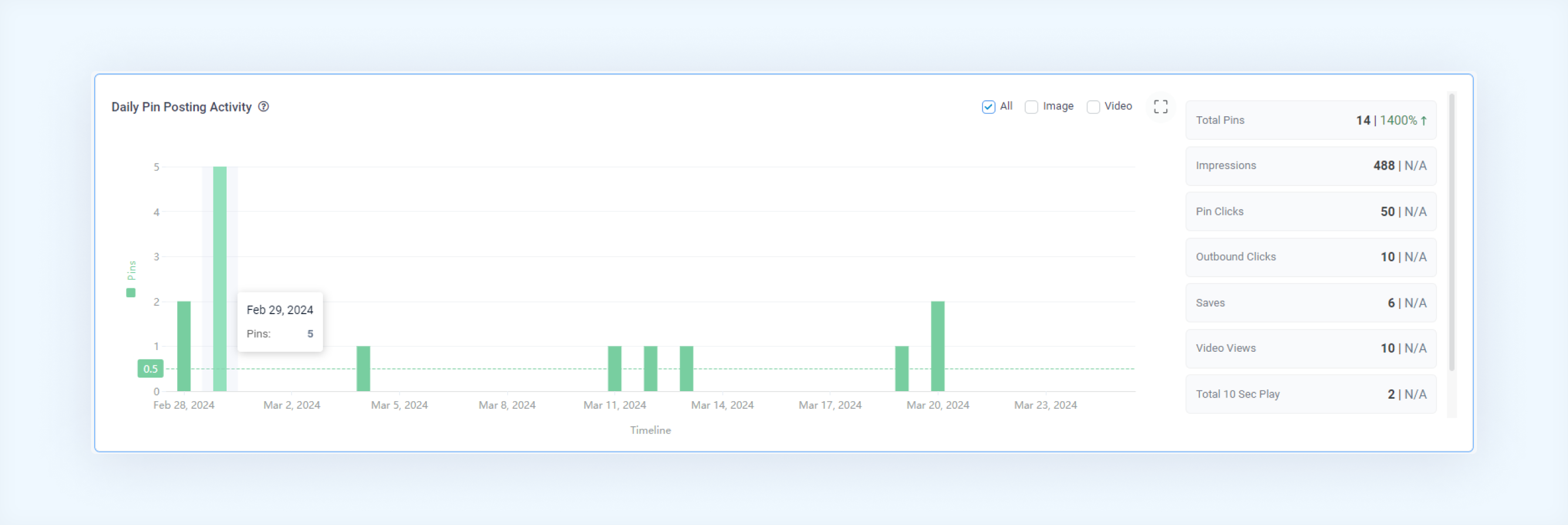
Task: Click the green Pins legend square
Action: point(131,293)
